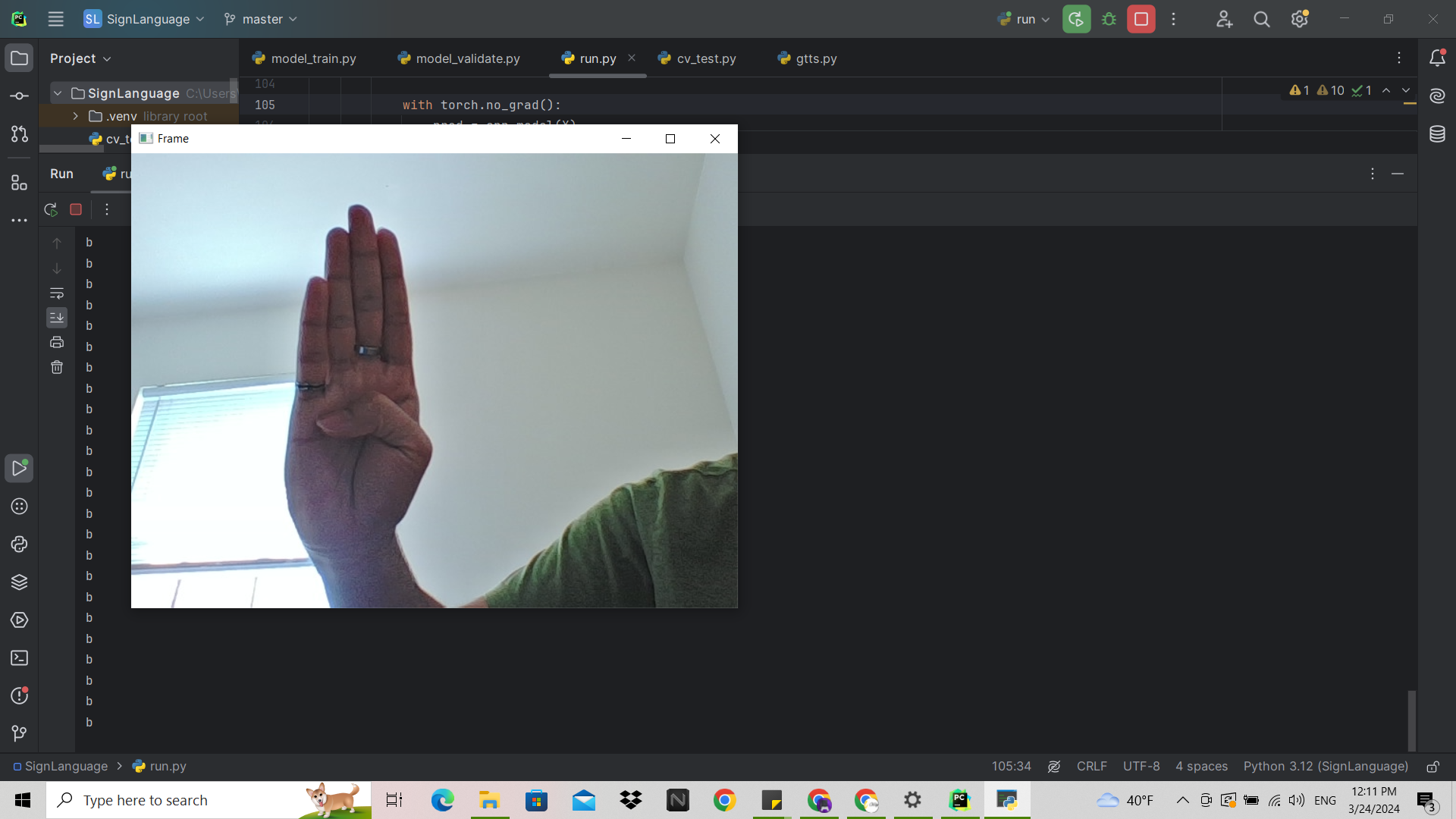Clear all Run output with trash icon
This screenshot has width=1456, height=819.
[x=57, y=367]
